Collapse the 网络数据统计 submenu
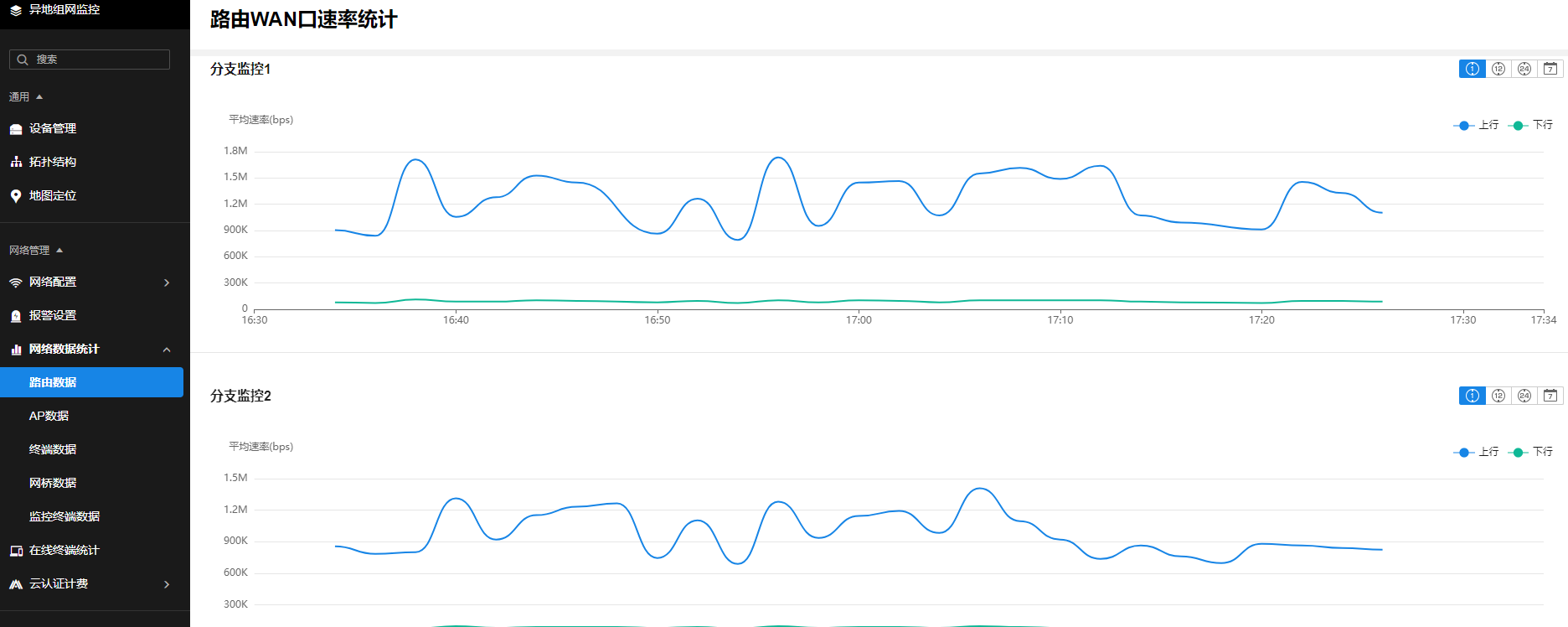 [167, 350]
